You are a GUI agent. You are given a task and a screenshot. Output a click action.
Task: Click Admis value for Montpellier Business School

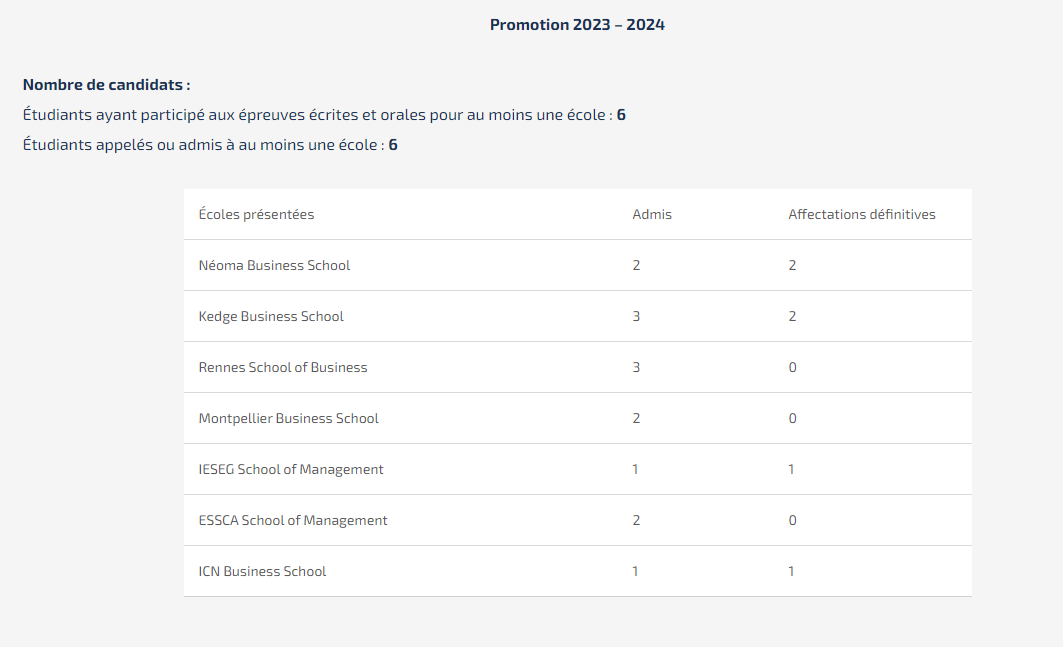(636, 418)
